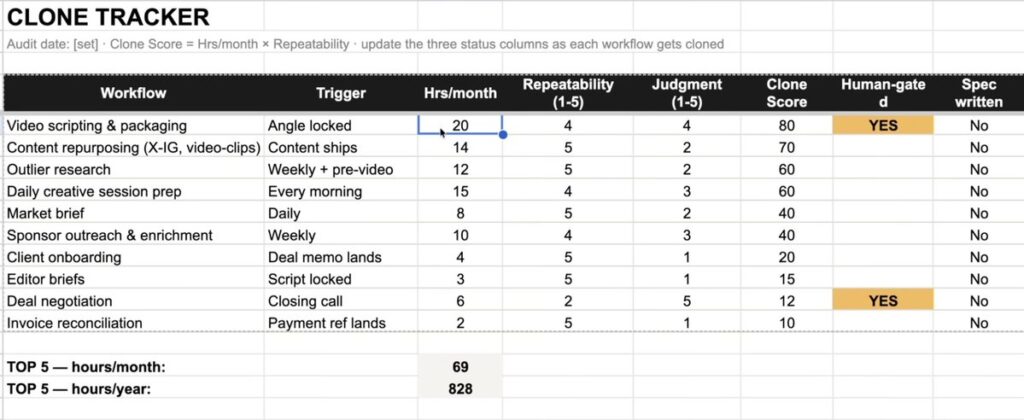The width and height of the screenshot is (1024, 420).
Task: Select the Invoice reconciliation cell
Action: [x=133, y=323]
